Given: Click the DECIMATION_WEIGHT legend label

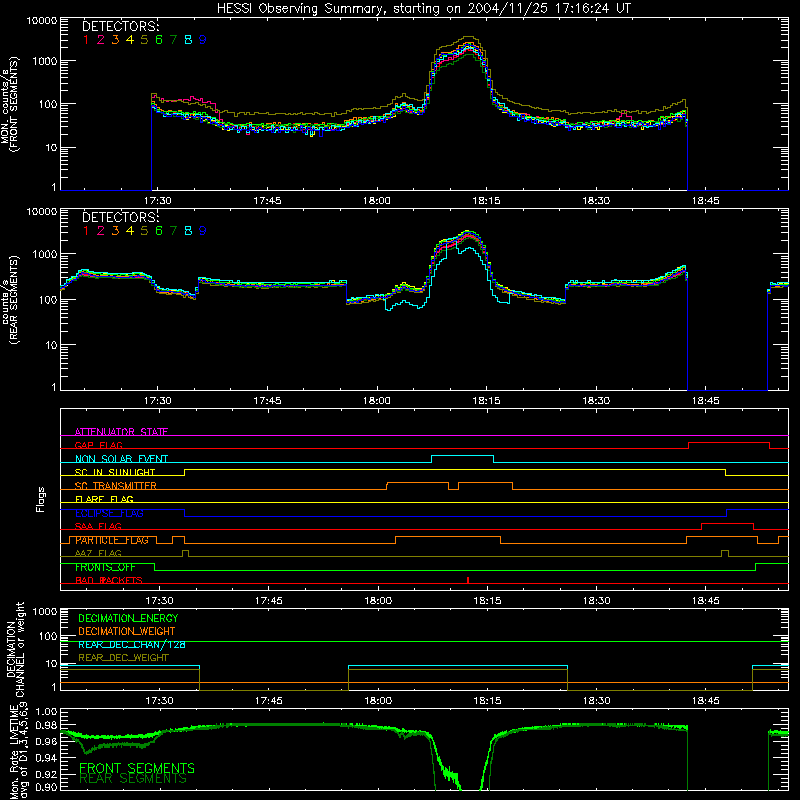Looking at the screenshot, I should tap(127, 631).
